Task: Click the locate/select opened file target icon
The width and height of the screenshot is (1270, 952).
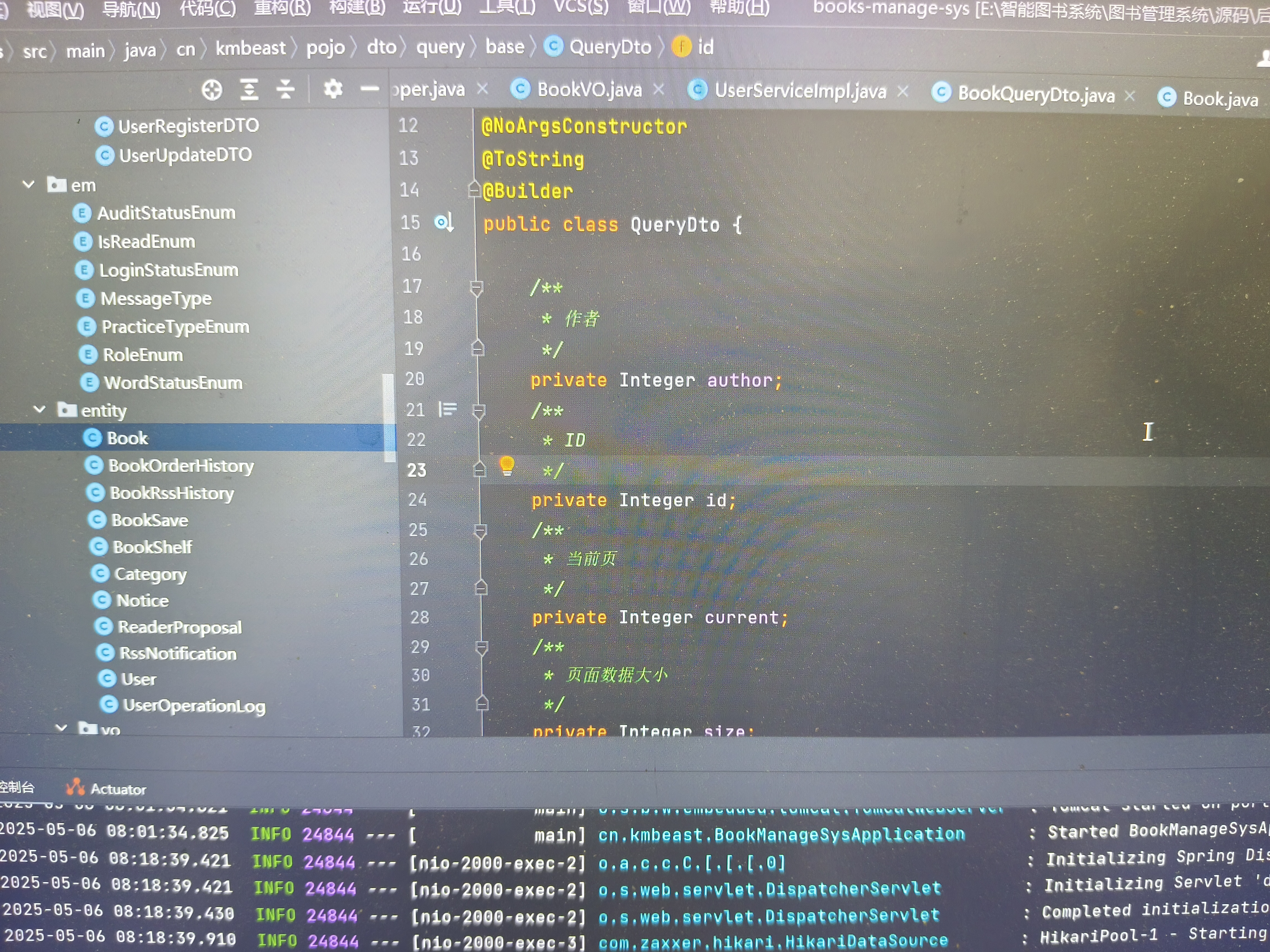Action: pos(212,90)
